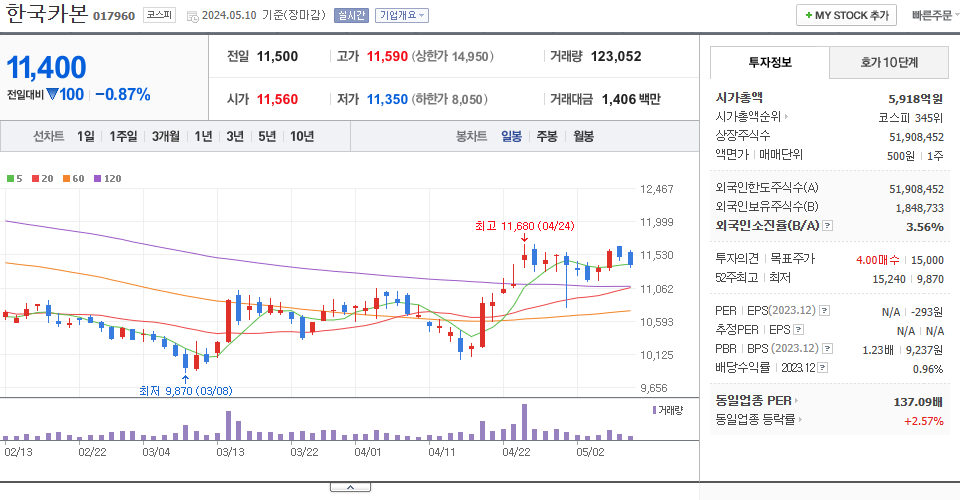Viewport: 960px width, 500px height.
Task: Click the purple 거래량 legend marker
Action: click(x=654, y=410)
